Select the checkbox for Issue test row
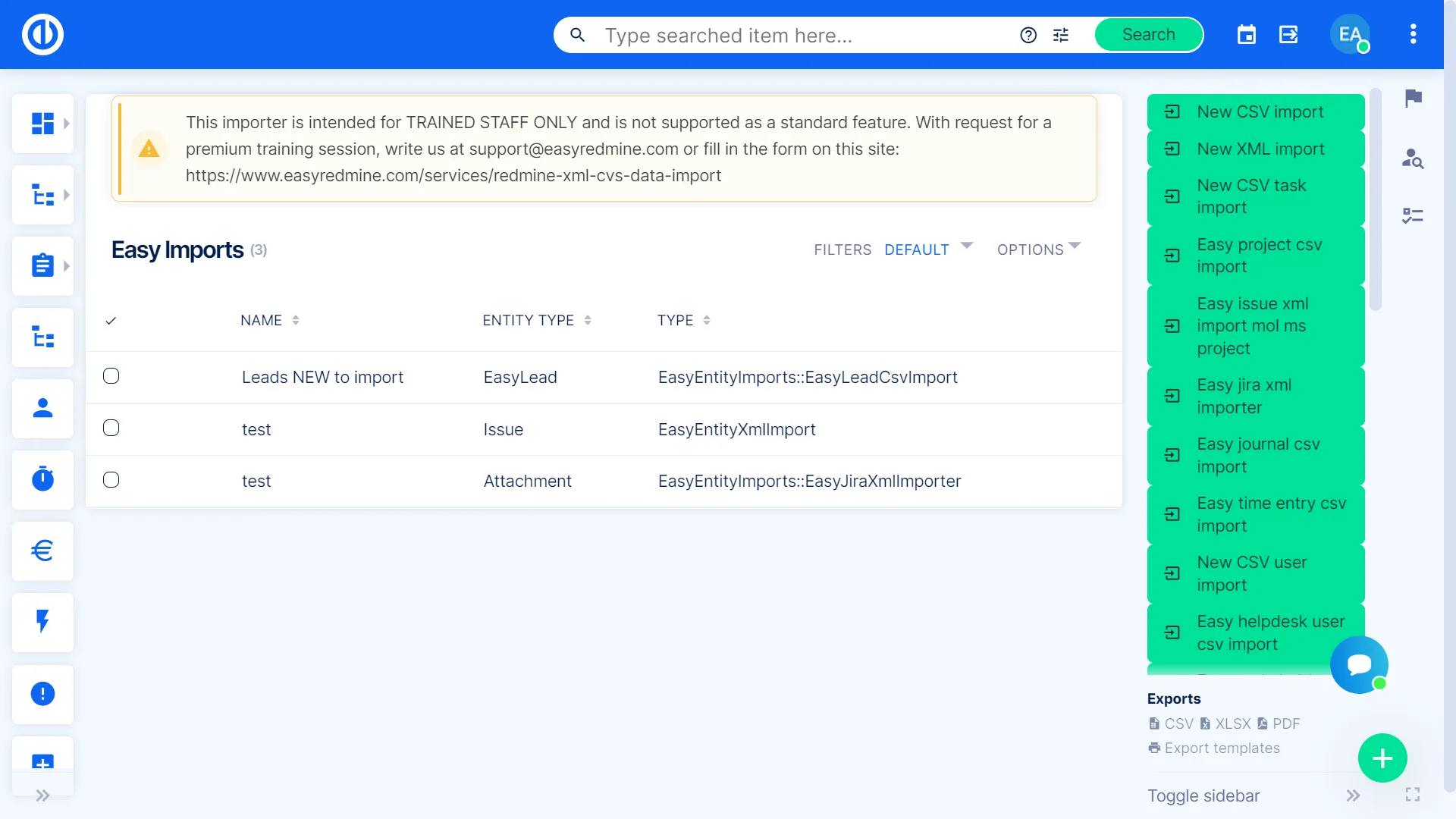The height and width of the screenshot is (819, 1456). coord(111,428)
